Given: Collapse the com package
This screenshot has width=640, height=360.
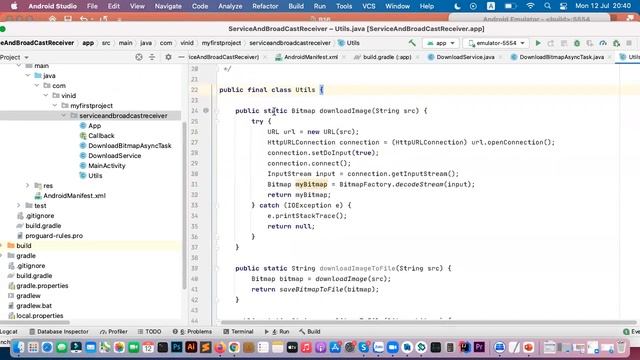Looking at the screenshot, I should [37, 86].
